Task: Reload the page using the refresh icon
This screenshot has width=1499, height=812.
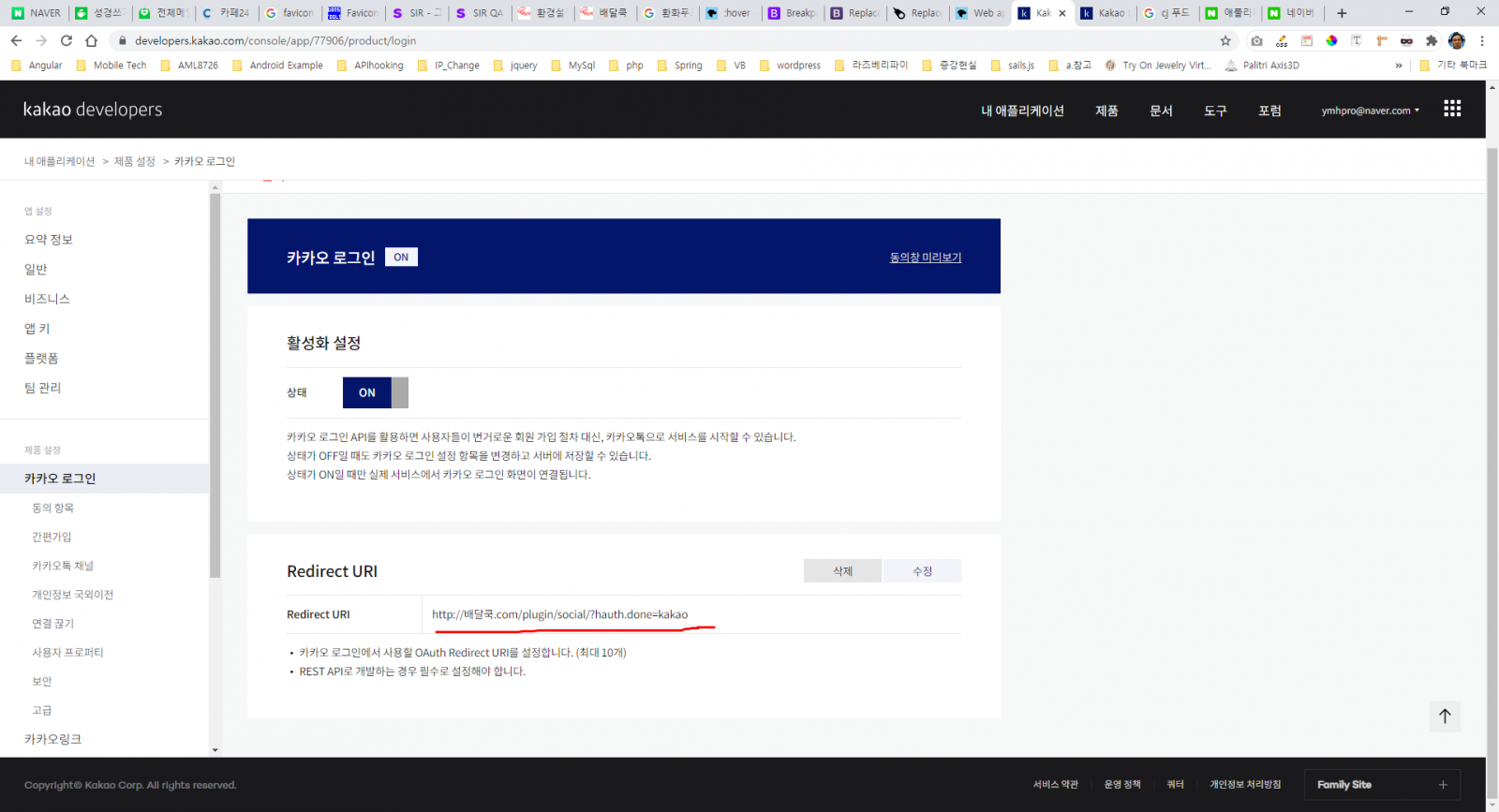Action: pyautogui.click(x=66, y=40)
